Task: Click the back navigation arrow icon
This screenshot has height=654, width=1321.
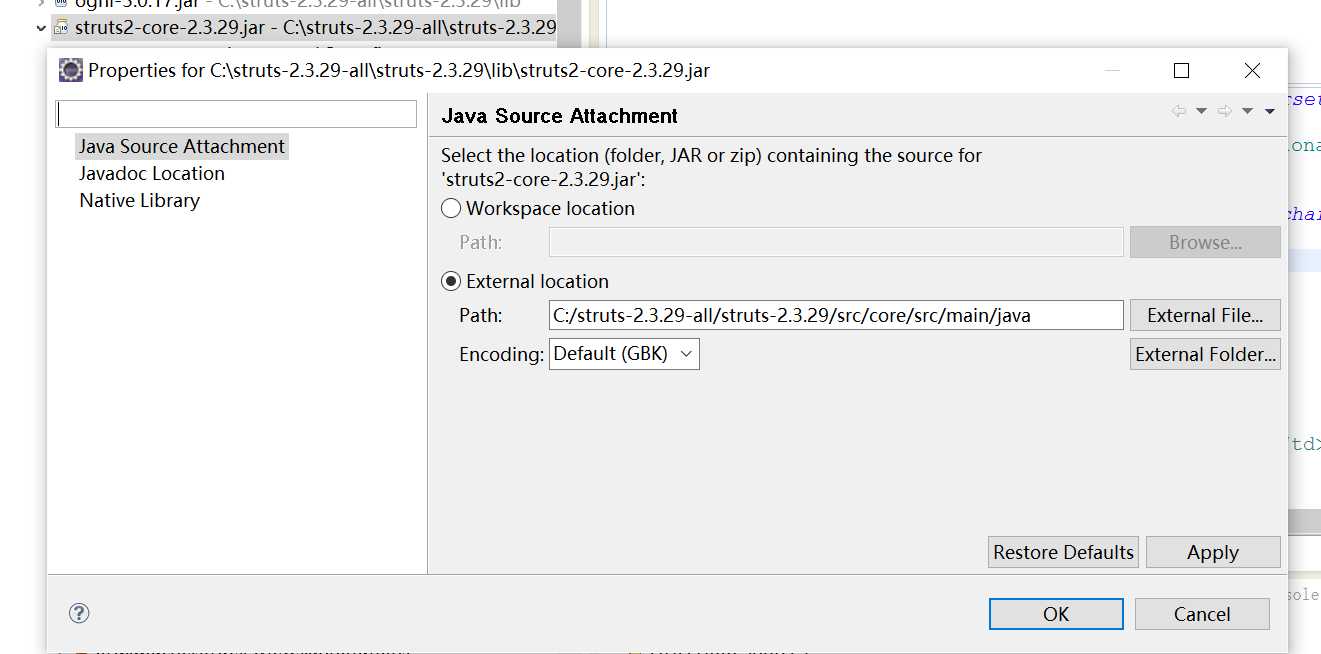Action: point(1179,111)
